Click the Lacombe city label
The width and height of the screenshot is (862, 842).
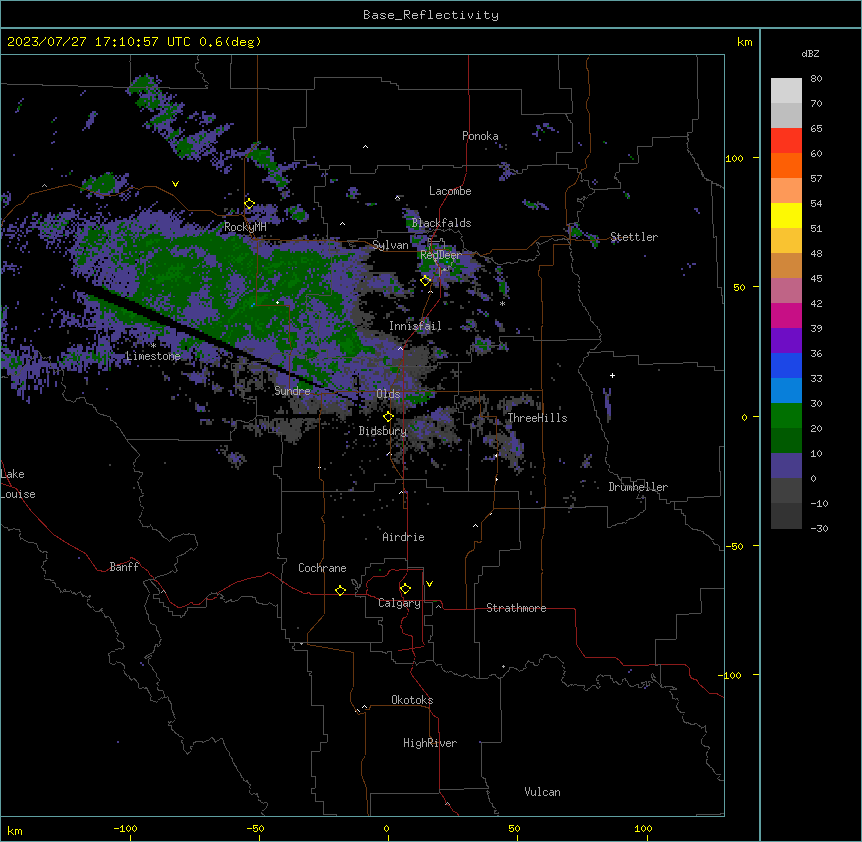(450, 191)
